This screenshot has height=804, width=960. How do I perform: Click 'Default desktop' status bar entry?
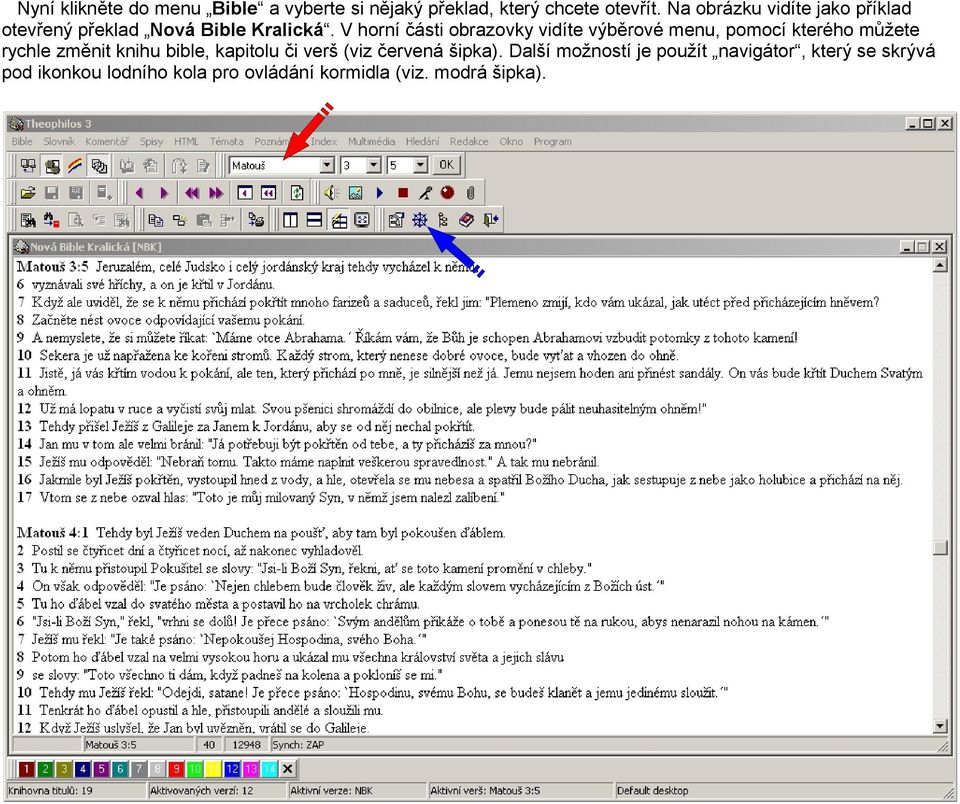[653, 791]
